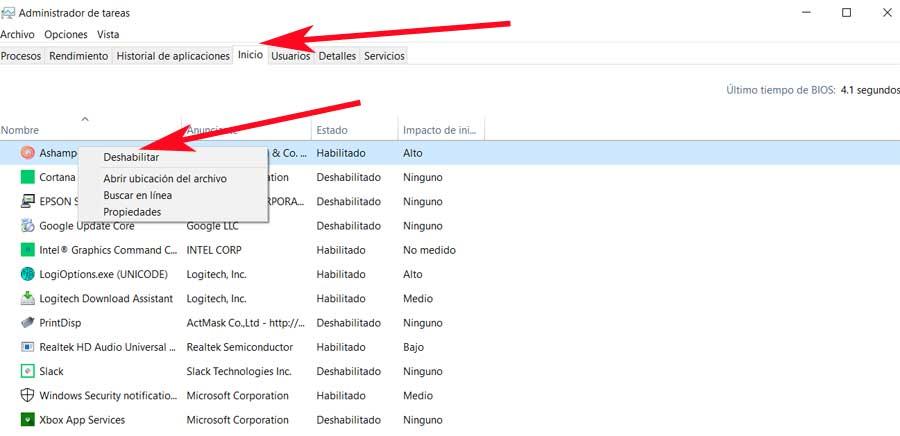Click the sort arrow above Nombre
Screen dimensions: 900x436
[85, 119]
